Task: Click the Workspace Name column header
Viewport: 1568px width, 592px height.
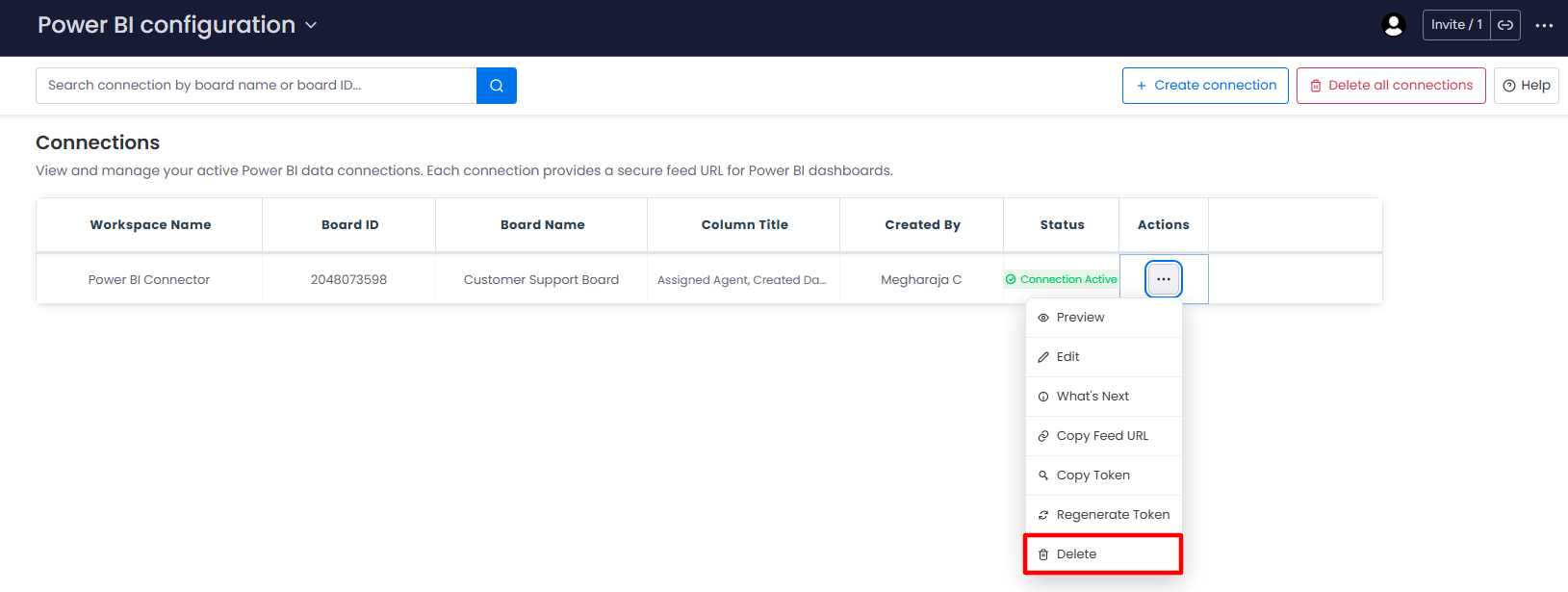Action: click(x=150, y=225)
